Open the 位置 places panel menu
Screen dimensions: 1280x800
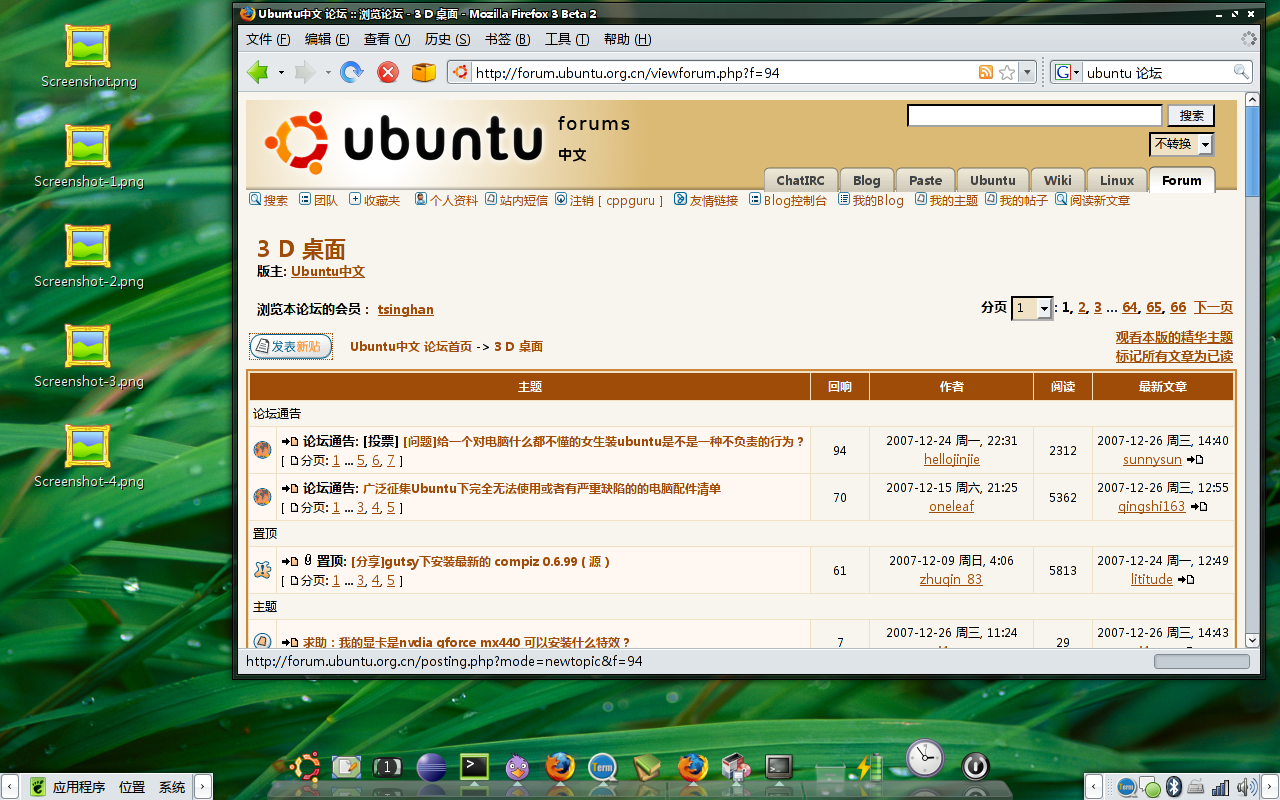tap(132, 787)
